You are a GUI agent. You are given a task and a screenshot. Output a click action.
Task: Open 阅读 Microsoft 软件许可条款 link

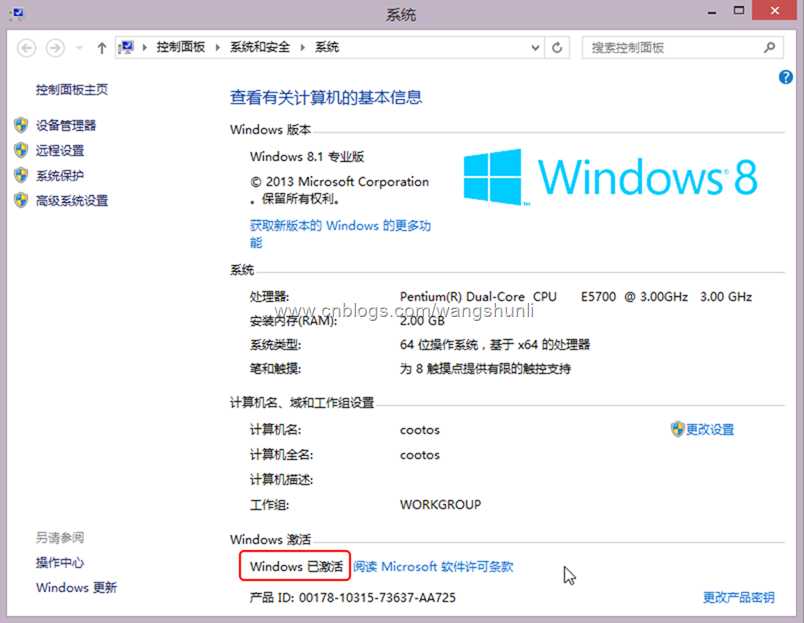[x=433, y=566]
